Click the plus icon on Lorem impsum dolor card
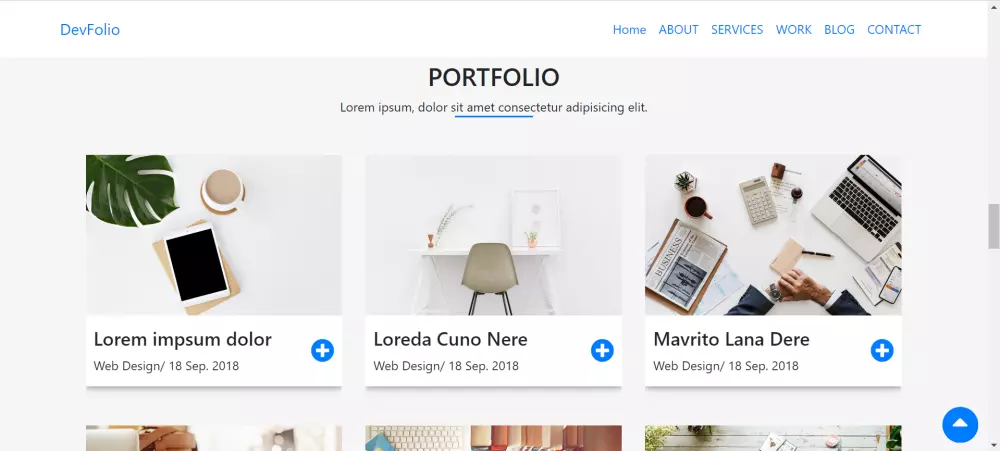The height and width of the screenshot is (451, 1000). click(322, 350)
